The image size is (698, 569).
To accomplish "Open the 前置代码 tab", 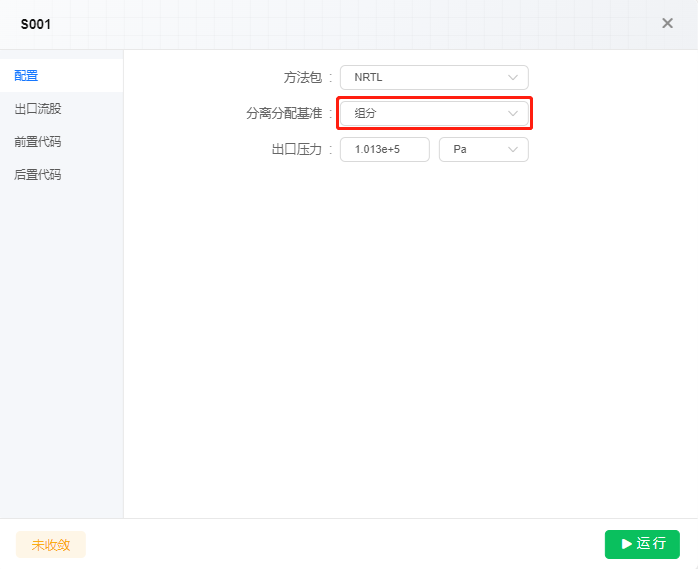I will [61, 142].
